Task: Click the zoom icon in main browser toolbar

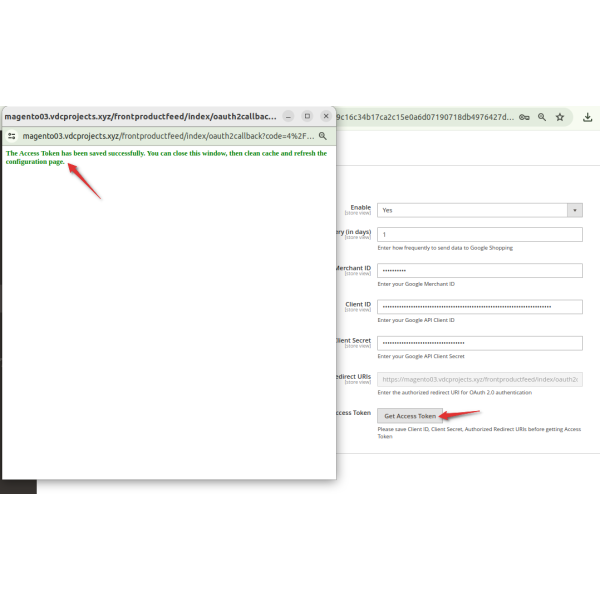Action: [x=542, y=117]
